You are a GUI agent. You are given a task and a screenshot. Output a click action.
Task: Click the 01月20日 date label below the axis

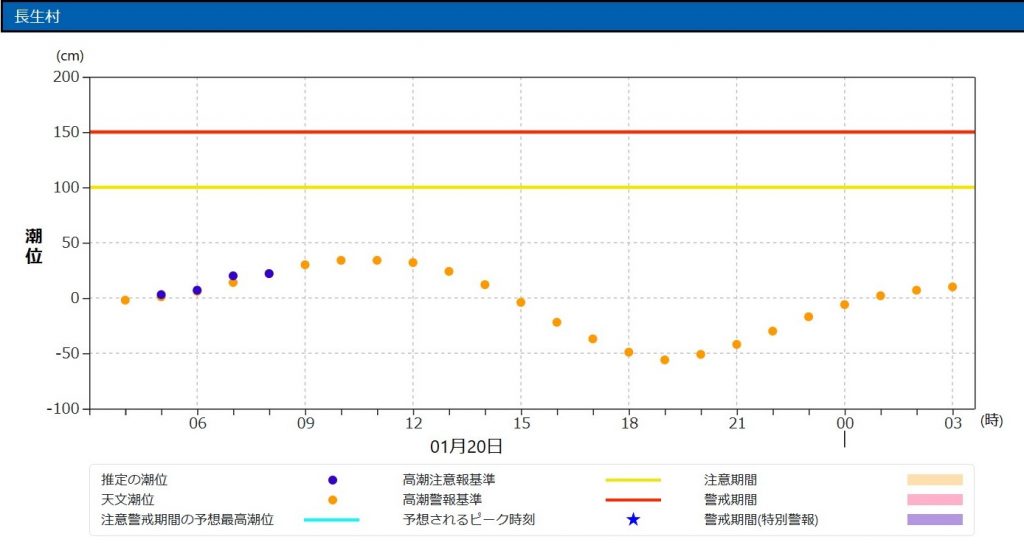click(x=466, y=446)
